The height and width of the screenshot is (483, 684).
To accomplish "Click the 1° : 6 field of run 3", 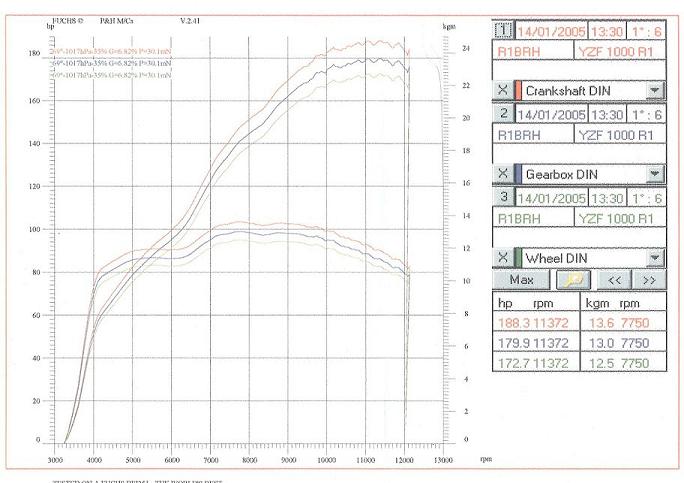I will coord(646,199).
